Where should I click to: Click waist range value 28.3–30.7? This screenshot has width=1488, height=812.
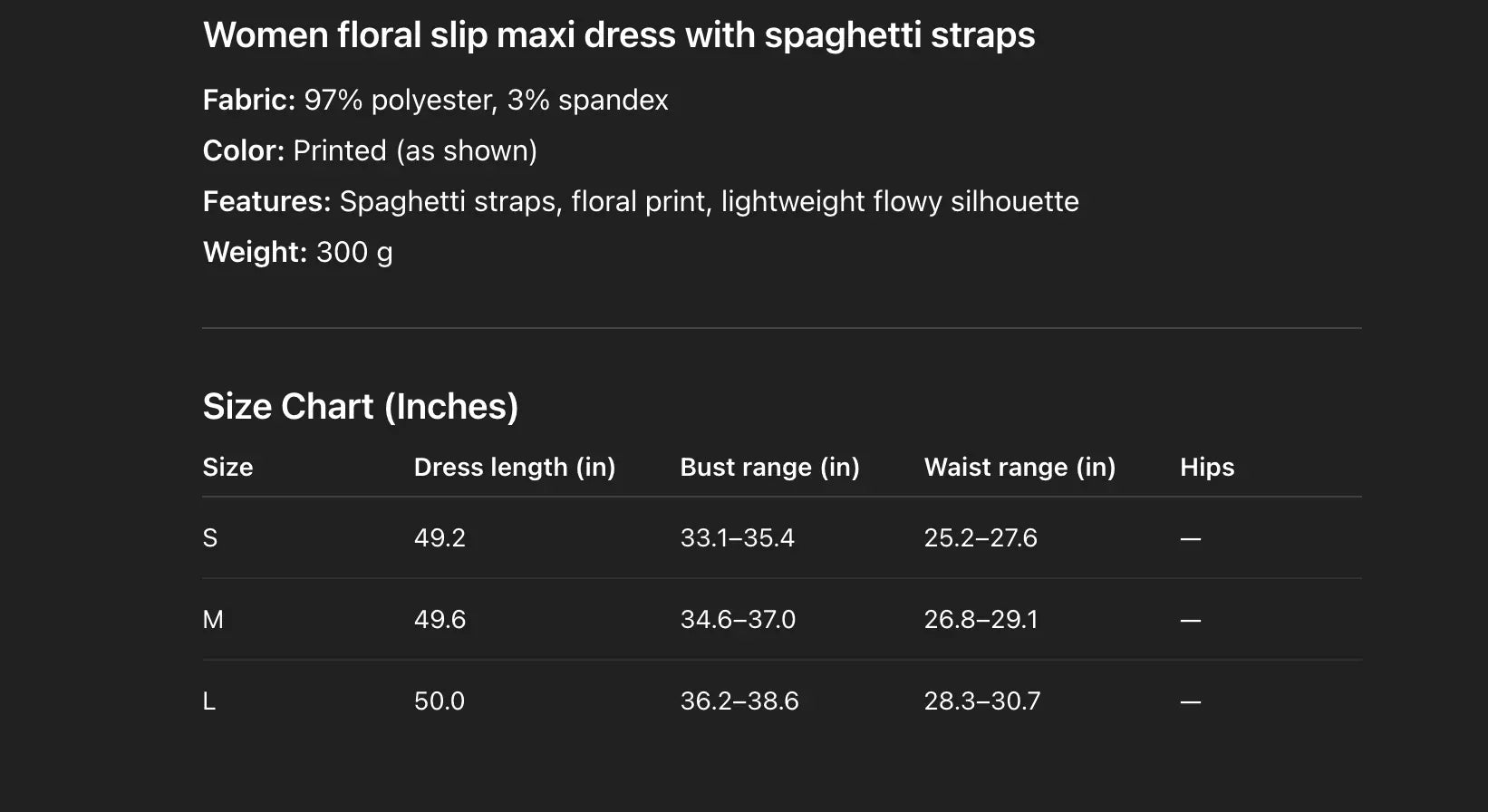tap(982, 701)
